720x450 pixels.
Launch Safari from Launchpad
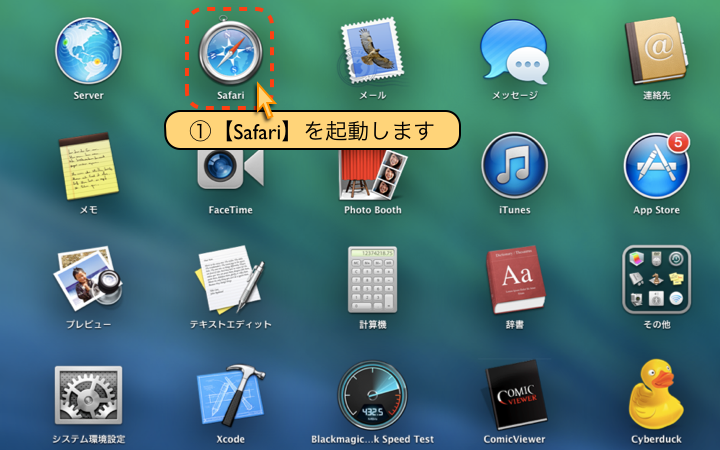[231, 52]
